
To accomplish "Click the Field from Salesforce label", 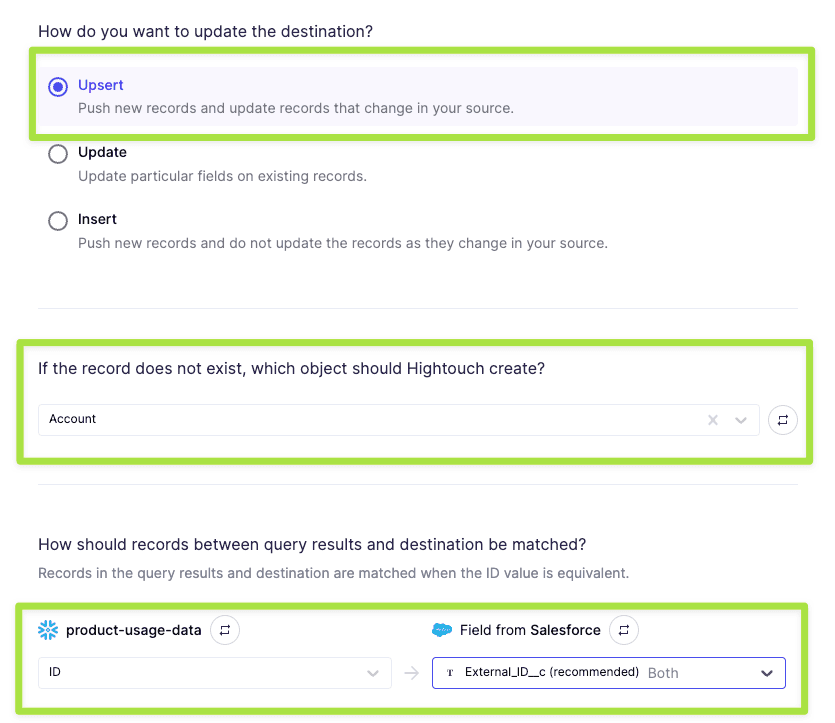I will click(x=530, y=630).
